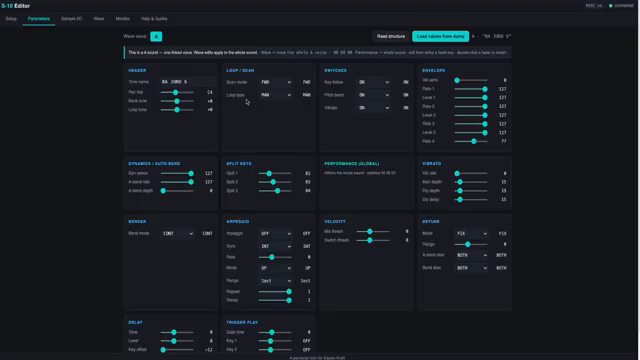Click the Trigger Key 1 slider
The width and height of the screenshot is (640, 360).
275,341
